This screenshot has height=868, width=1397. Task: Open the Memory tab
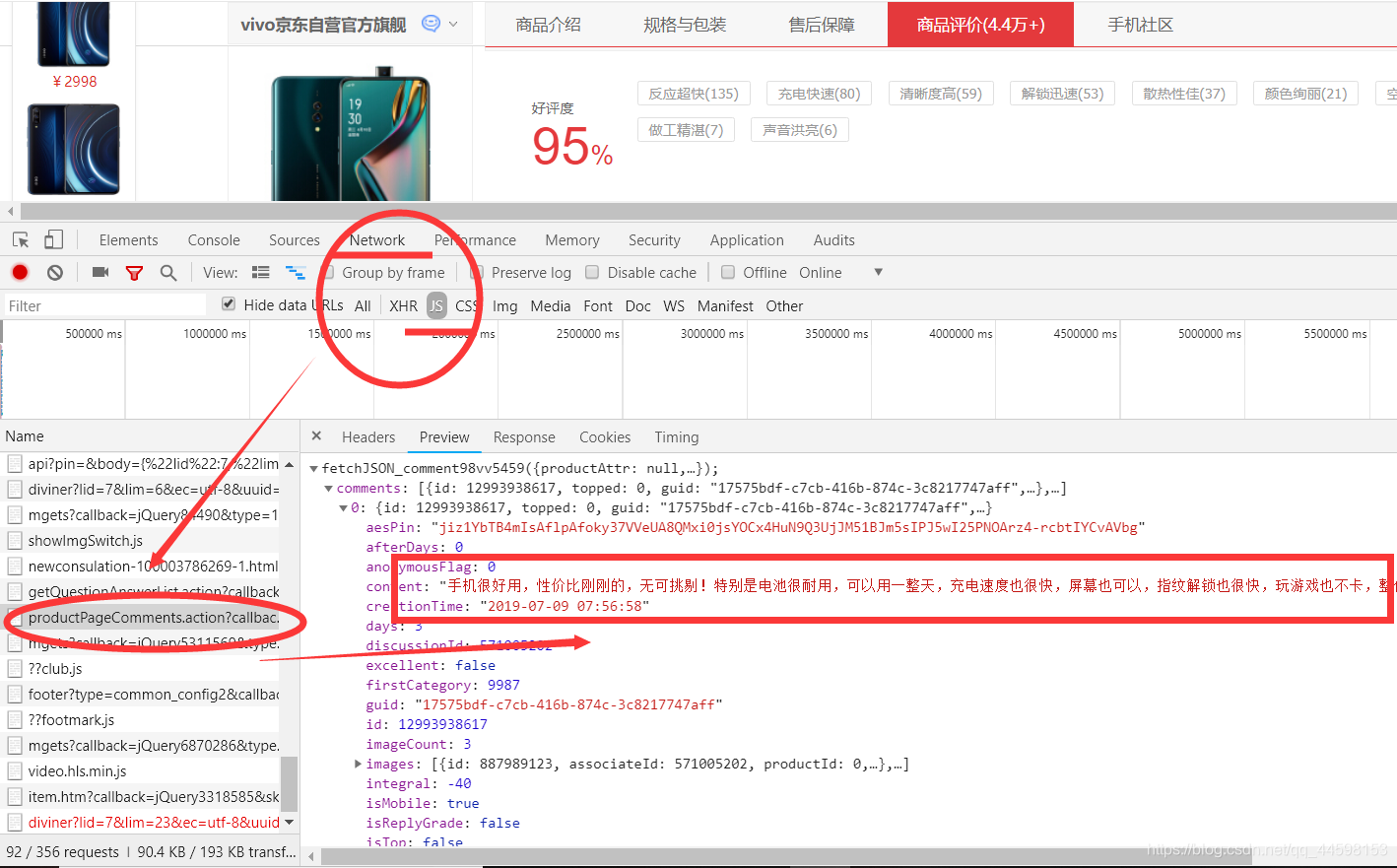pos(572,240)
